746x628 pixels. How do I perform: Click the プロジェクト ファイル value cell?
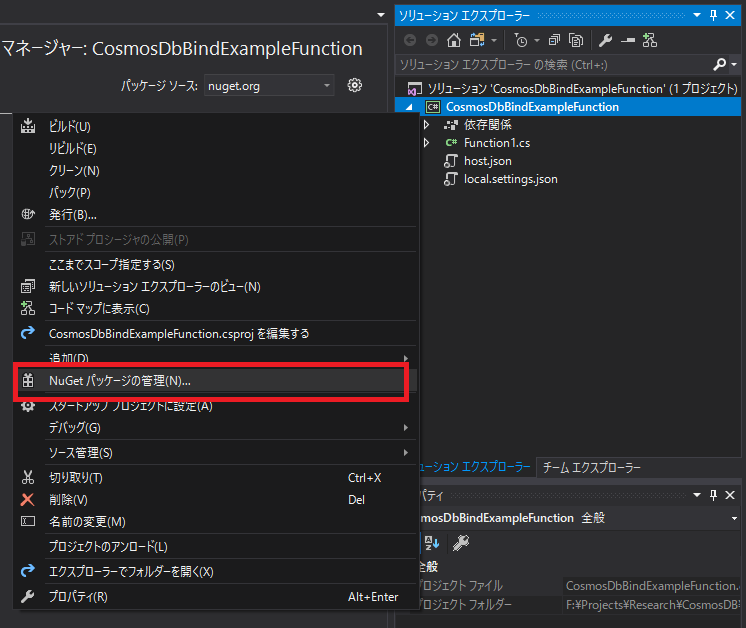click(x=652, y=586)
